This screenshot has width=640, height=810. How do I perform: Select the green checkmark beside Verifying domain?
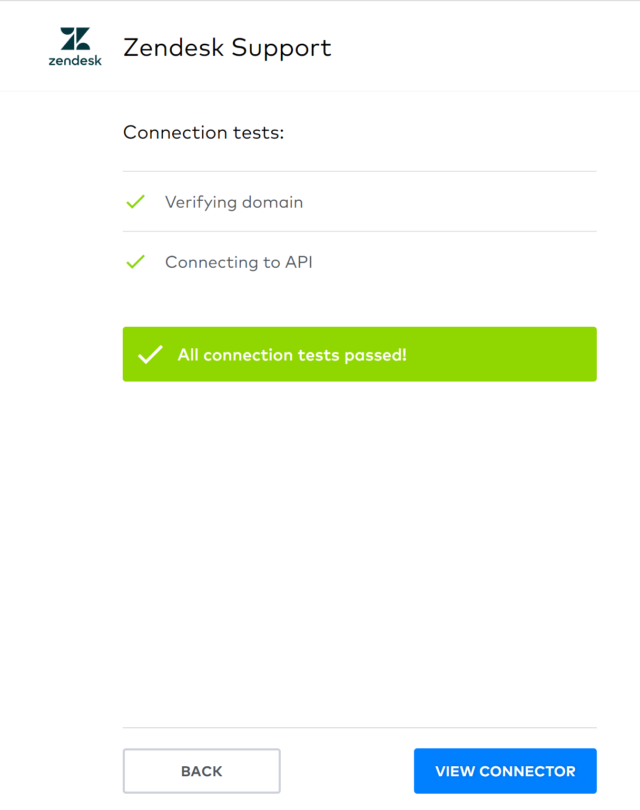tap(135, 202)
